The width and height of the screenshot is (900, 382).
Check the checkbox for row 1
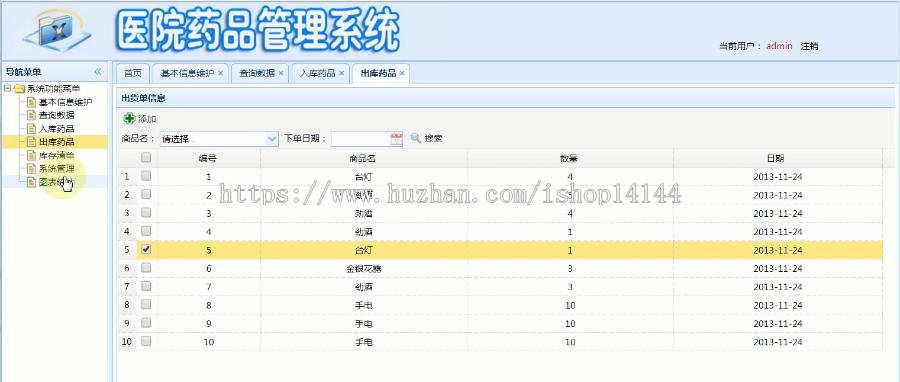click(x=146, y=176)
